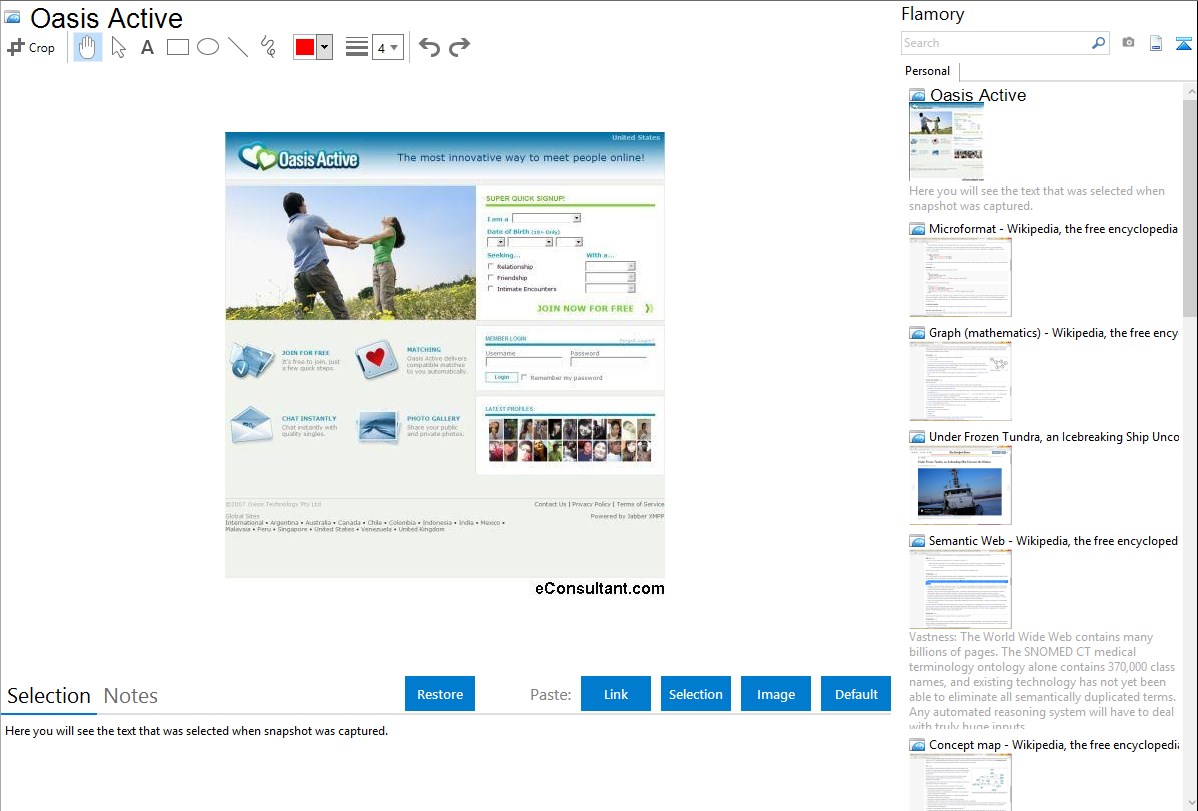Image resolution: width=1198 pixels, height=811 pixels.
Task: Click the page document icon beside camera
Action: (x=1156, y=43)
